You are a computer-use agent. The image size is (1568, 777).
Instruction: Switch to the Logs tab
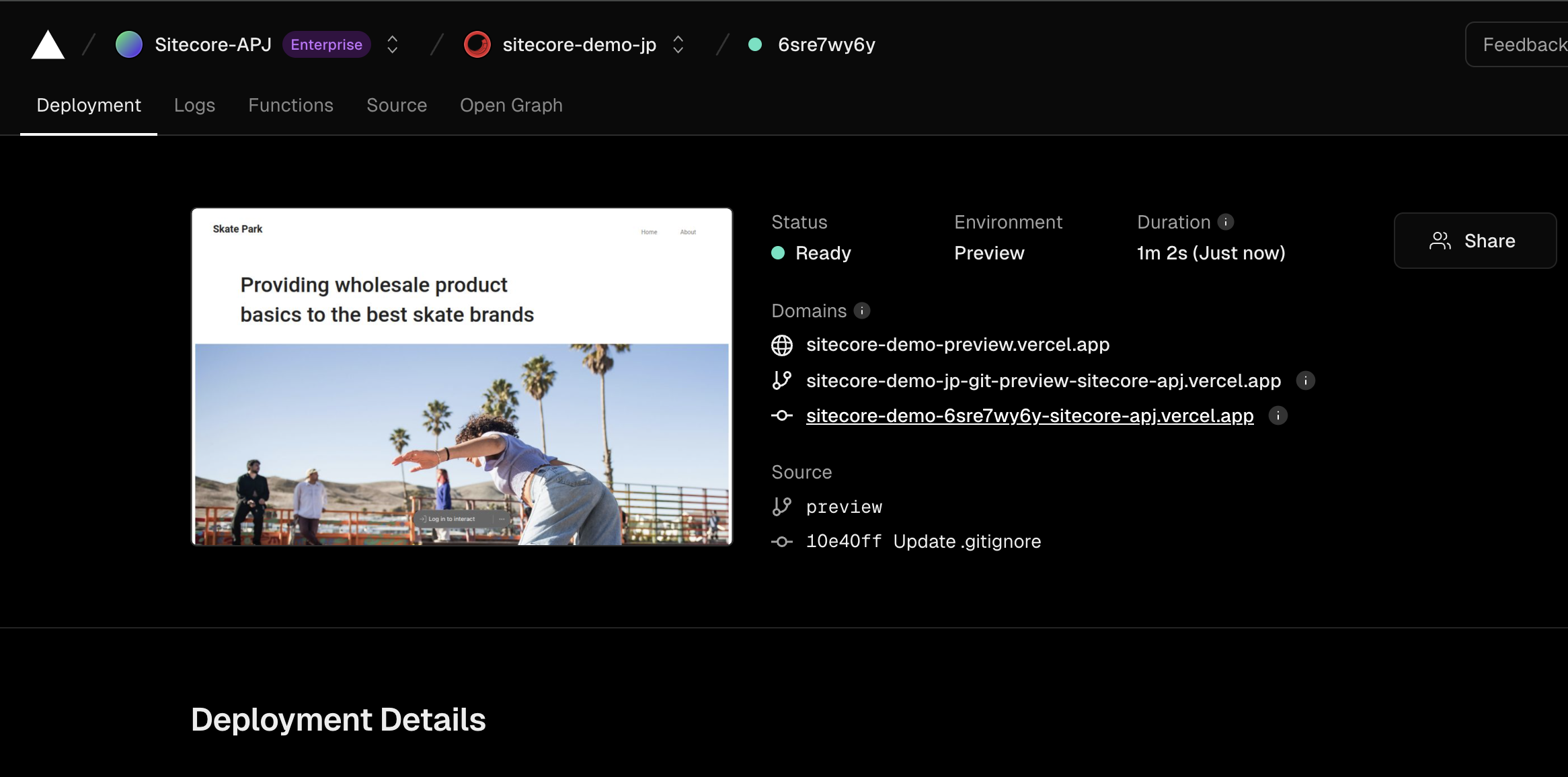(195, 105)
